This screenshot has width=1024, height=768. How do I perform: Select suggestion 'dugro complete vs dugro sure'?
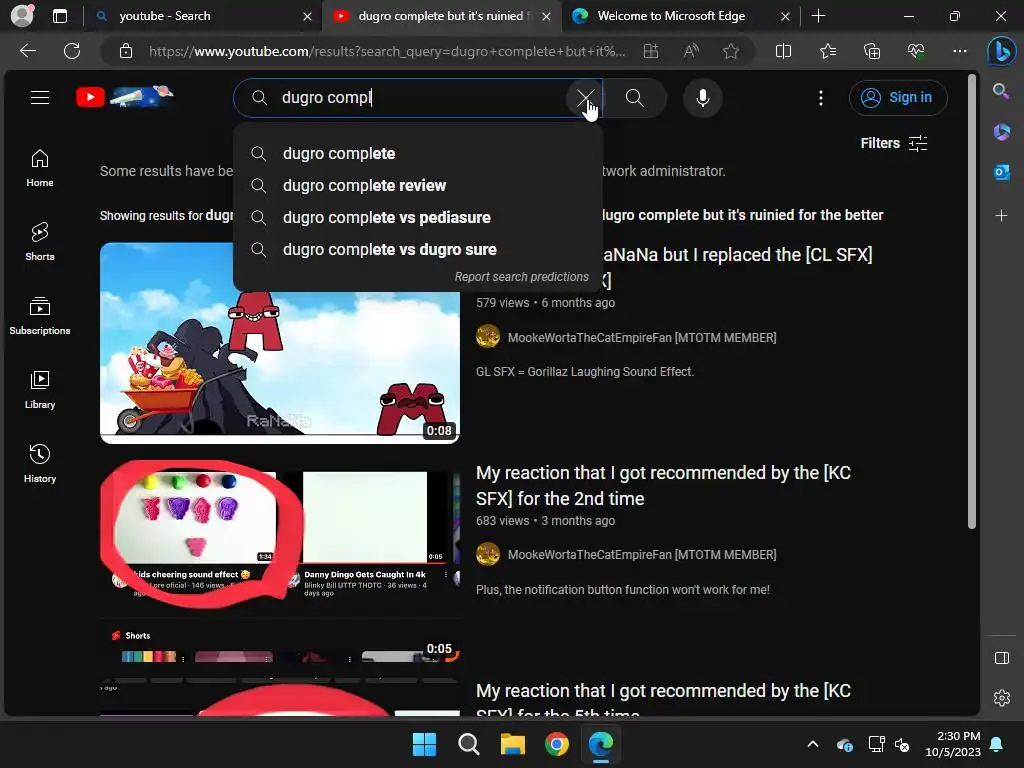click(417, 249)
